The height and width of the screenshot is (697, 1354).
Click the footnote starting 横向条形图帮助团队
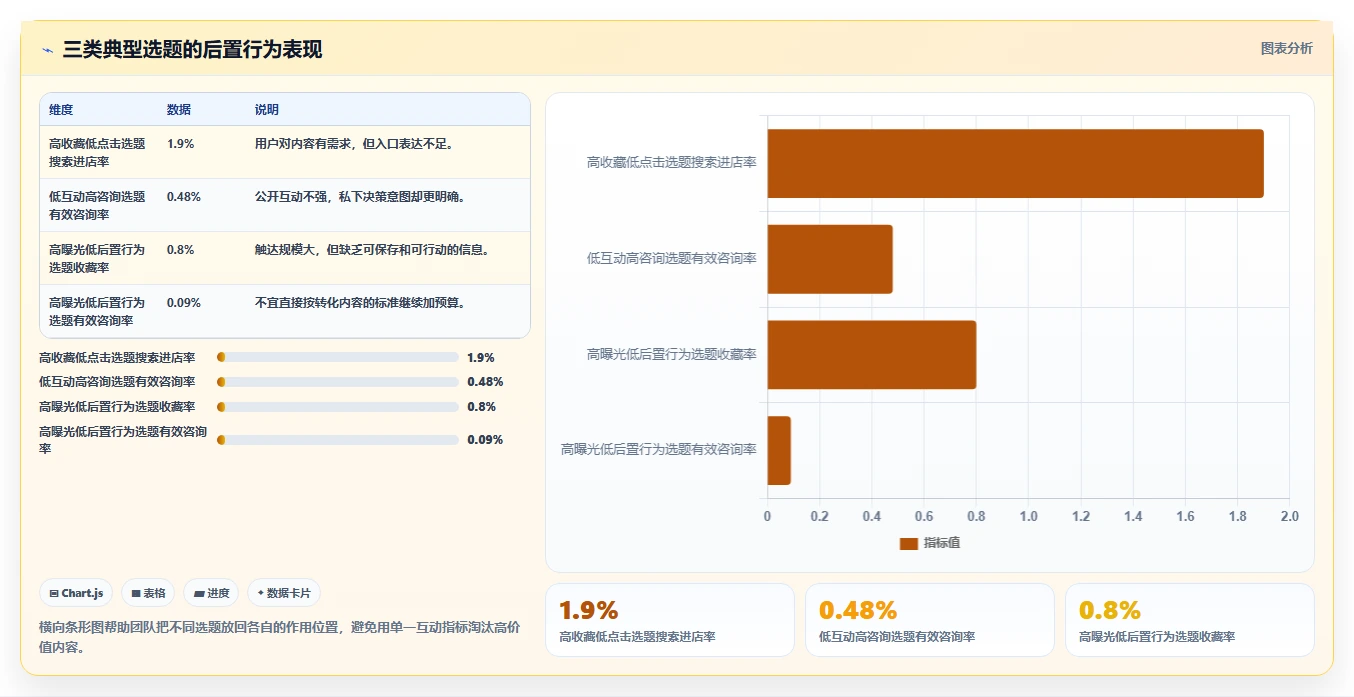[279, 637]
